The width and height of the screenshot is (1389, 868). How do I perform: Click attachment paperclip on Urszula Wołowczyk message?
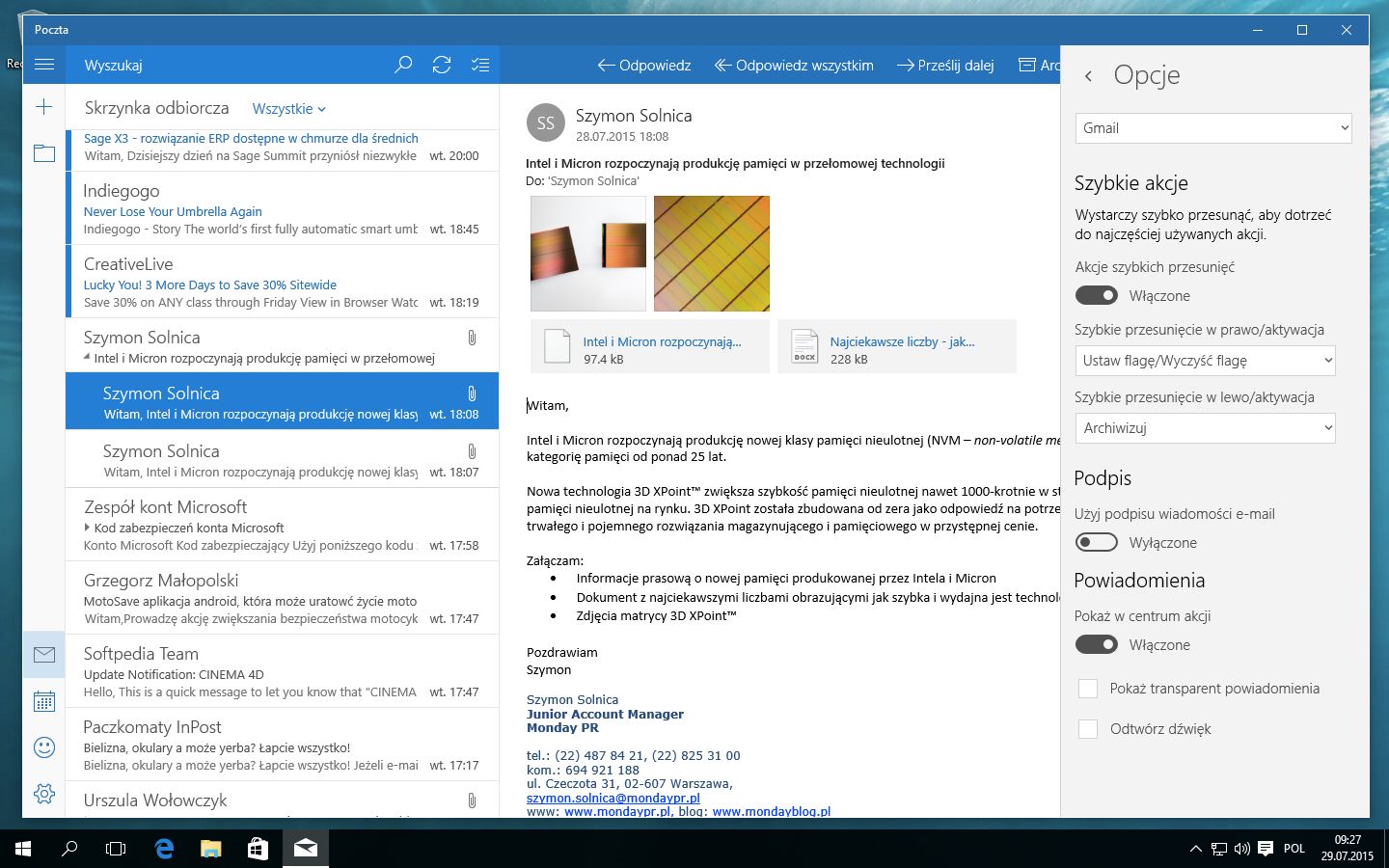(472, 800)
